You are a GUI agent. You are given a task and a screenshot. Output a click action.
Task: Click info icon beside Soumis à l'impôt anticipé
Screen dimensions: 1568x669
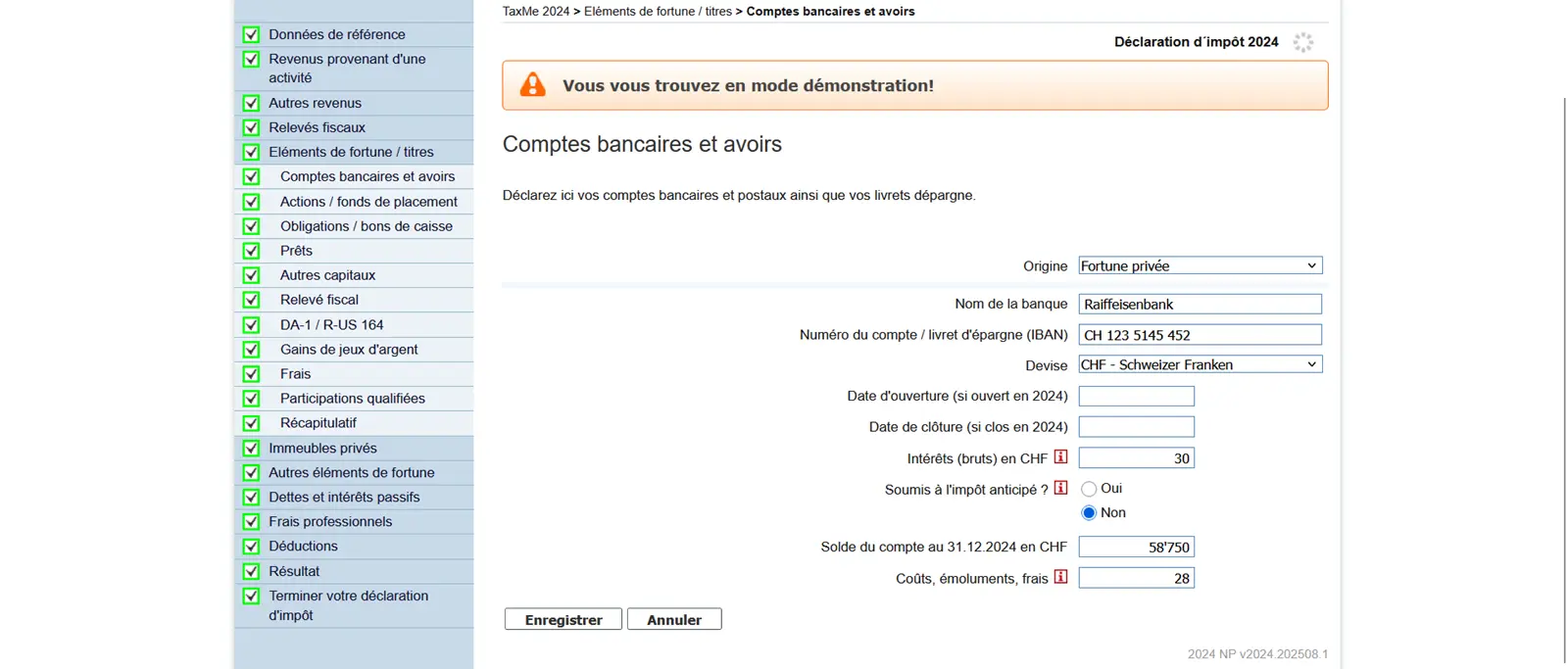[x=1060, y=488]
